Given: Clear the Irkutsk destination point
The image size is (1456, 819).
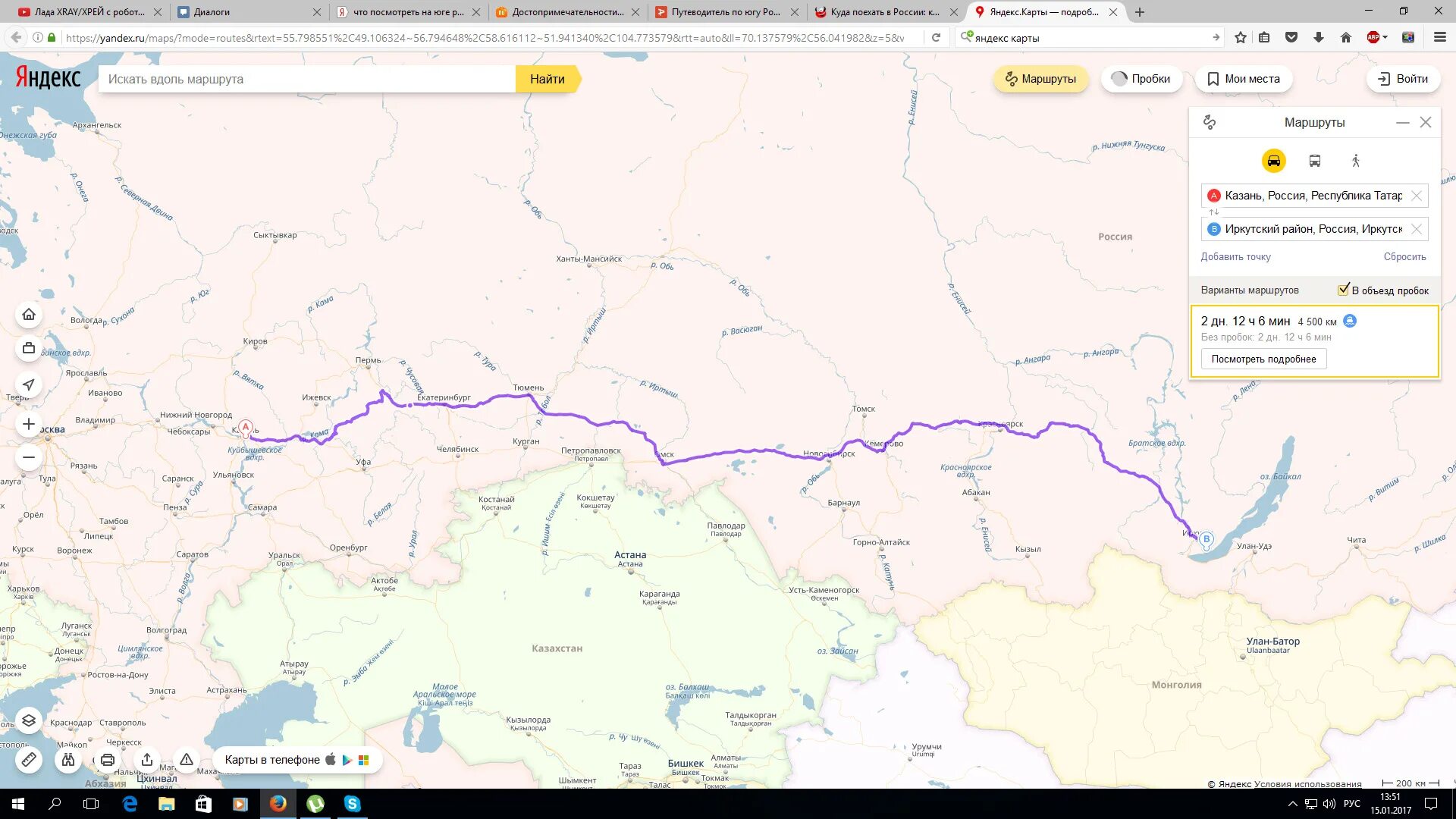Looking at the screenshot, I should [1417, 229].
